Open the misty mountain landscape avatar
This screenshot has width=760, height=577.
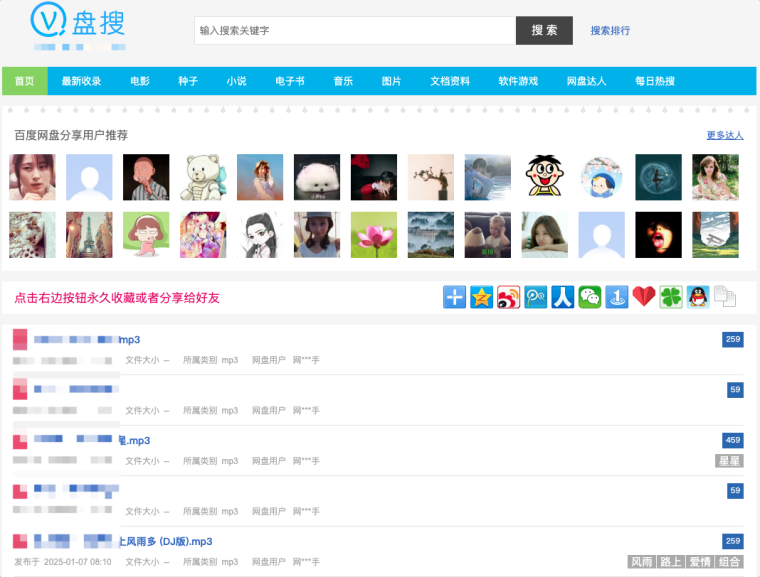[431, 235]
